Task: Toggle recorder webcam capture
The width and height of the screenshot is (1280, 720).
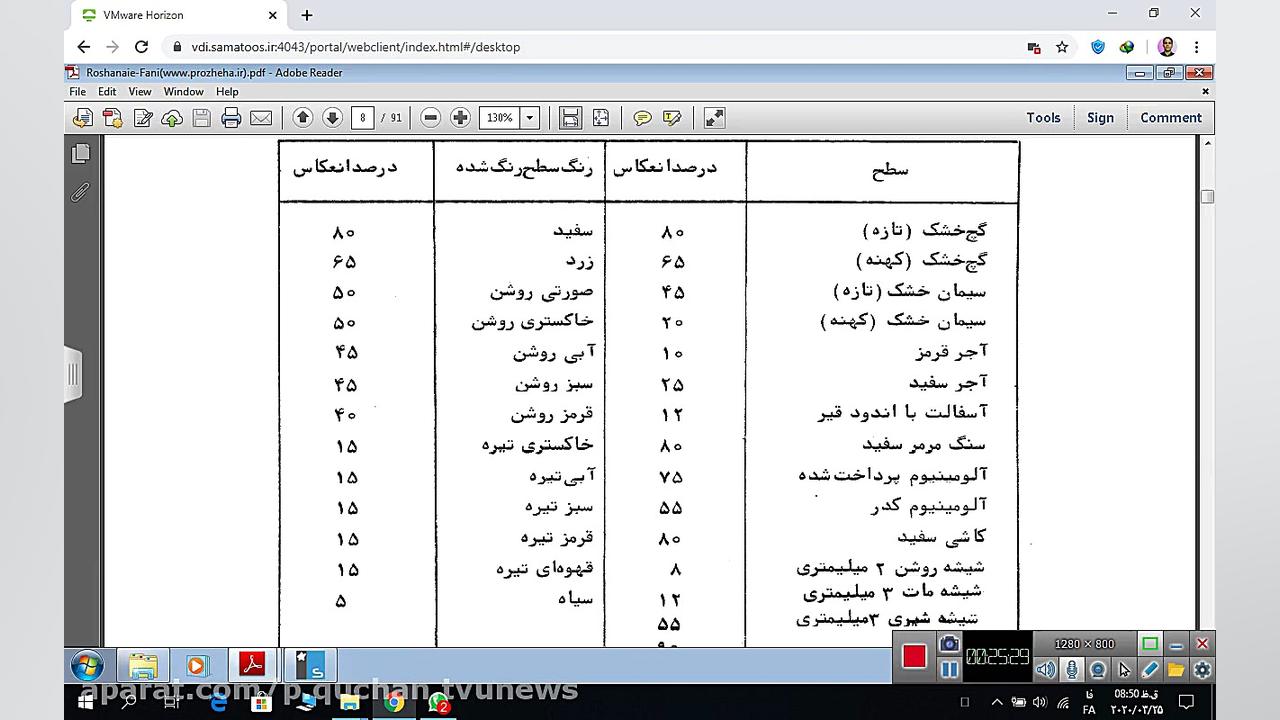Action: point(1098,670)
